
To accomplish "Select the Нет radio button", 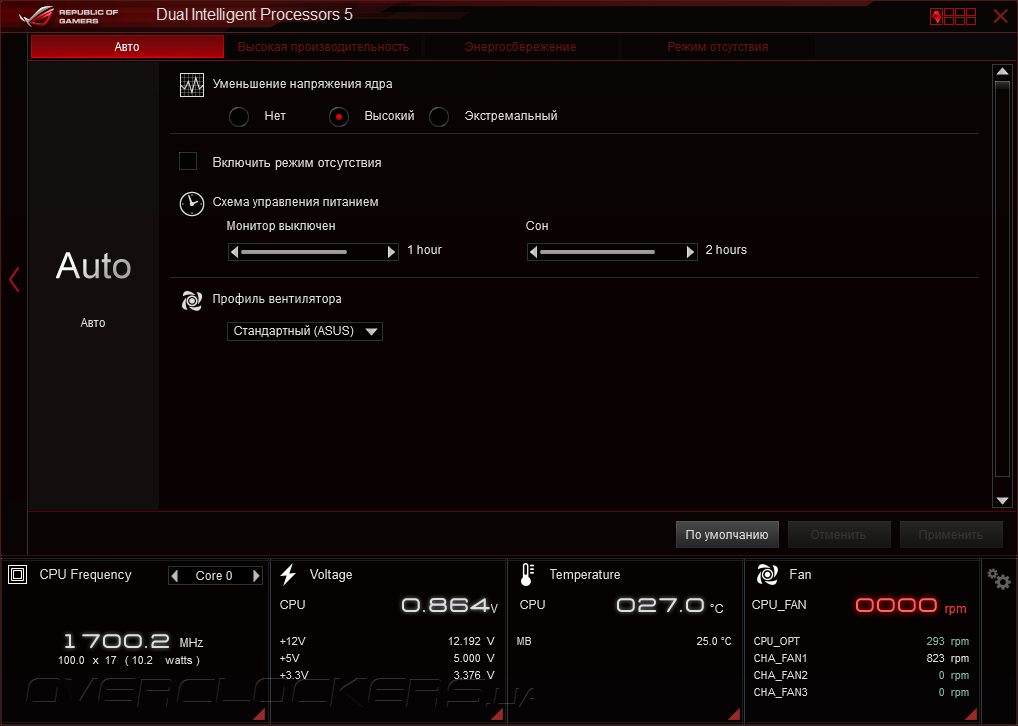I will click(239, 117).
